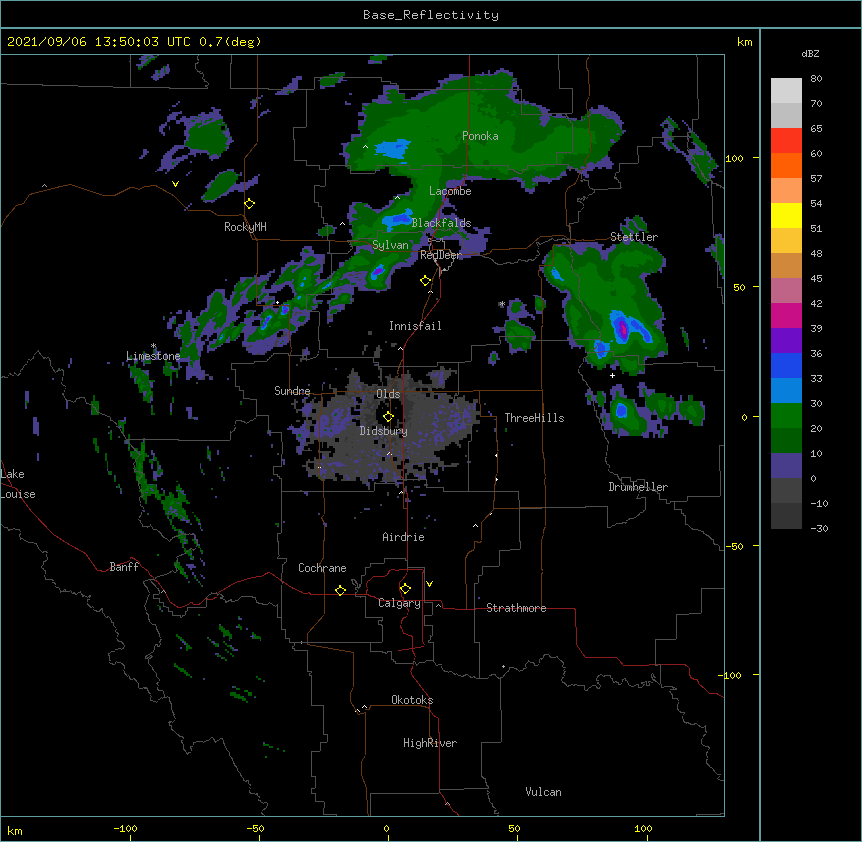Click the RedDeer label
Viewport: 862px width, 842px height.
pos(440,255)
